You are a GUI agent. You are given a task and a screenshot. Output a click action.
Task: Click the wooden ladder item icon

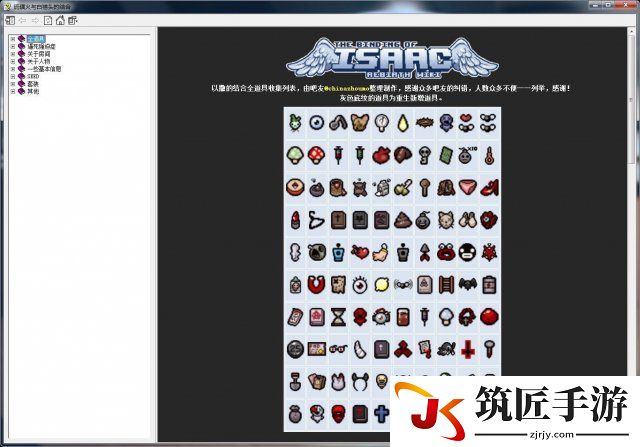coord(446,285)
